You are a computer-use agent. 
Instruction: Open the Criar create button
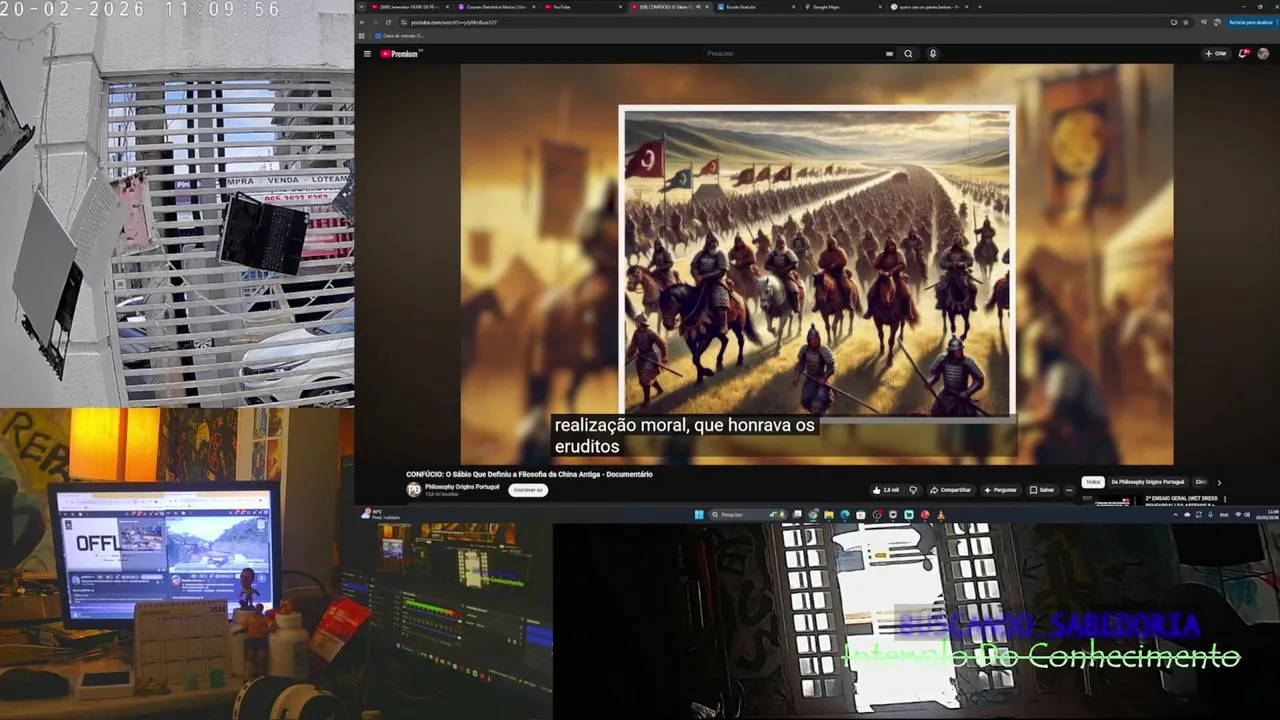[1216, 54]
